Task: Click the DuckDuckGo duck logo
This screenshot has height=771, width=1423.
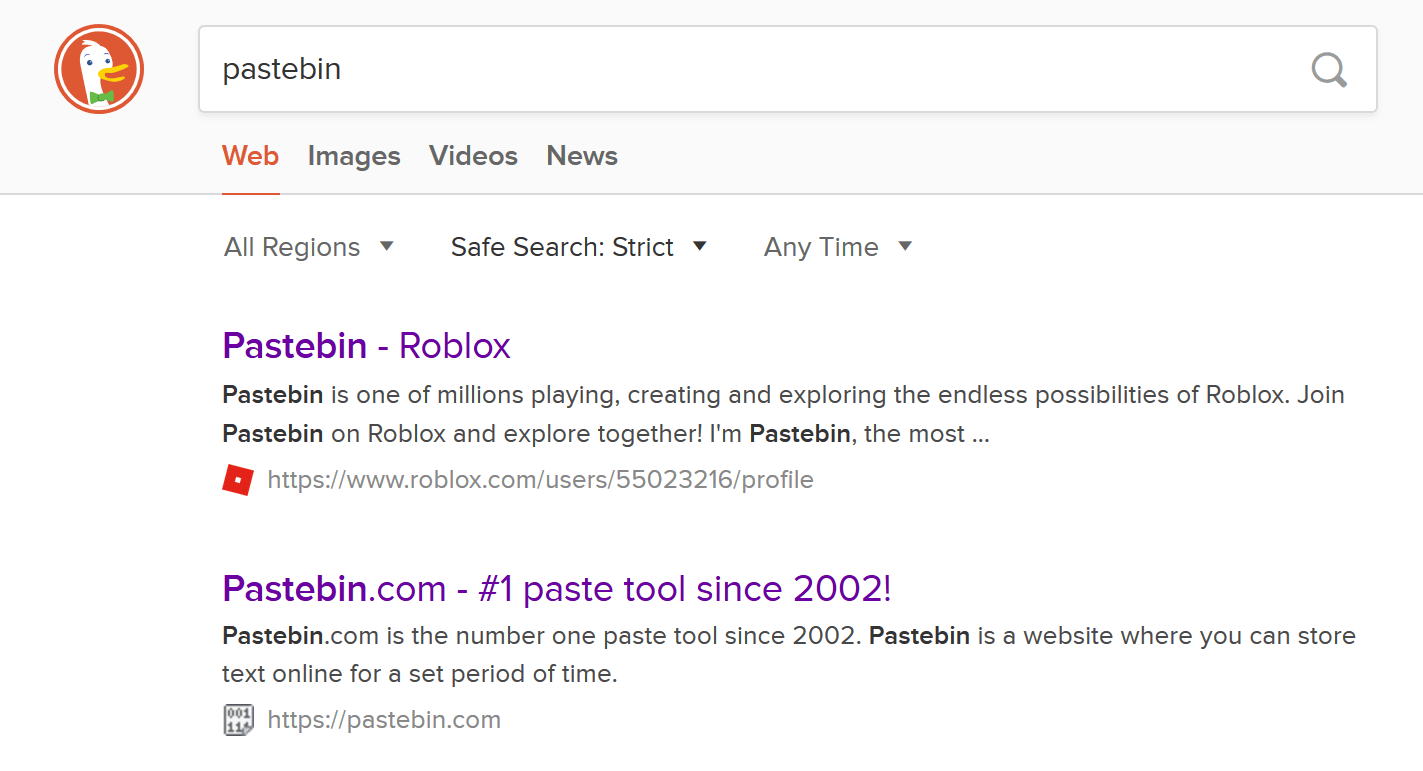Action: coord(98,68)
